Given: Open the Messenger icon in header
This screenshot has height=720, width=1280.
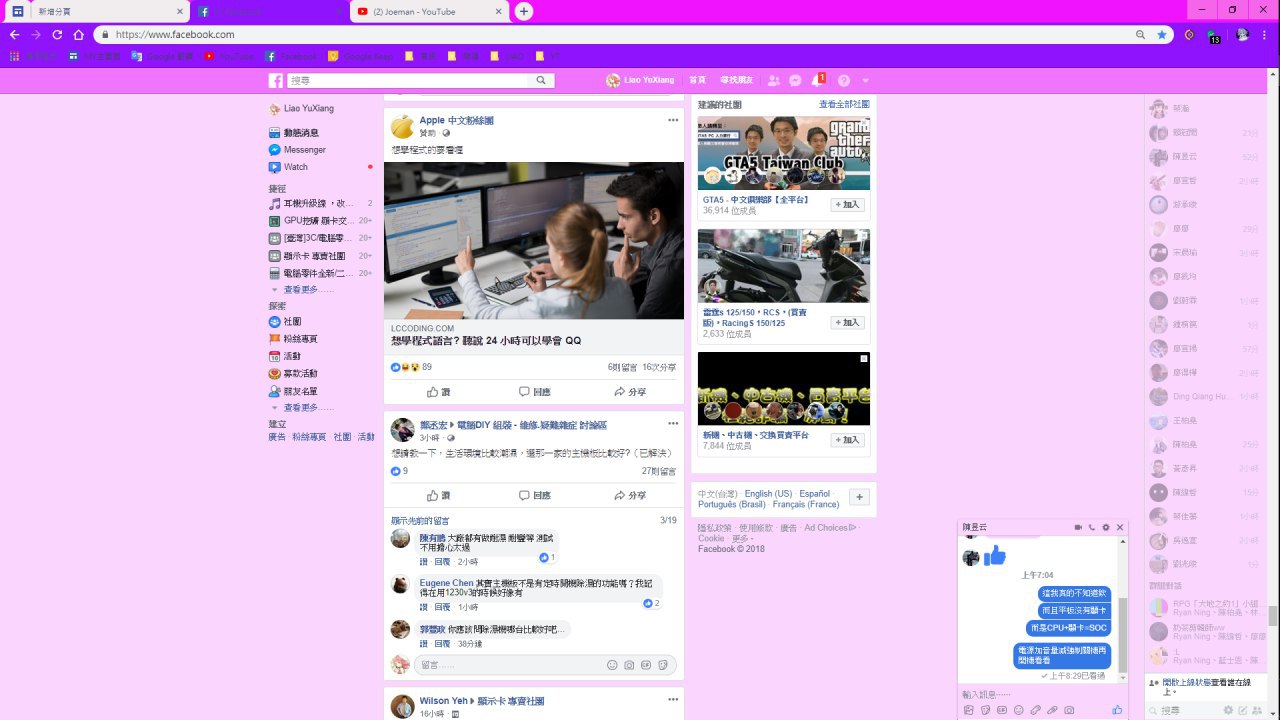Looking at the screenshot, I should click(795, 80).
